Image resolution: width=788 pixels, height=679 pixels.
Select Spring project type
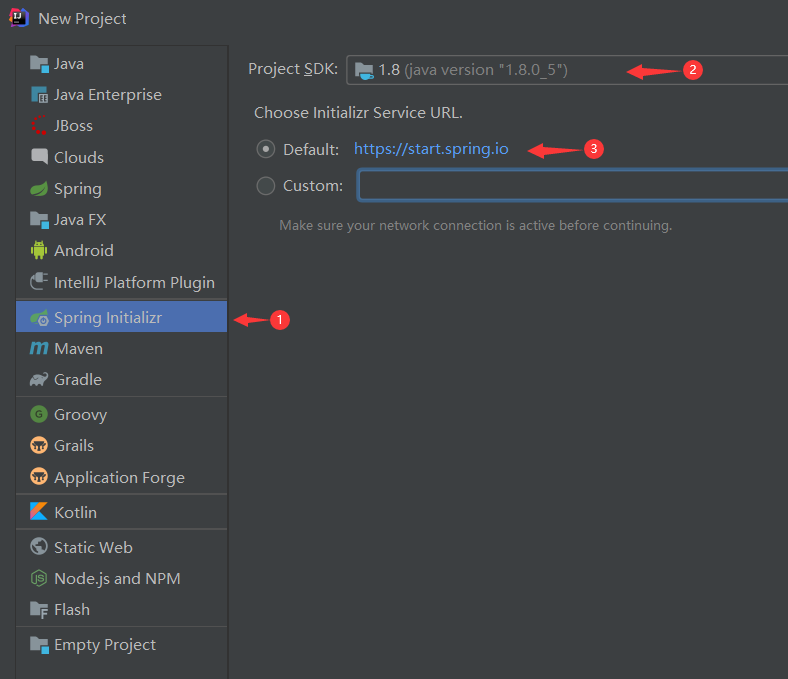tap(122, 188)
